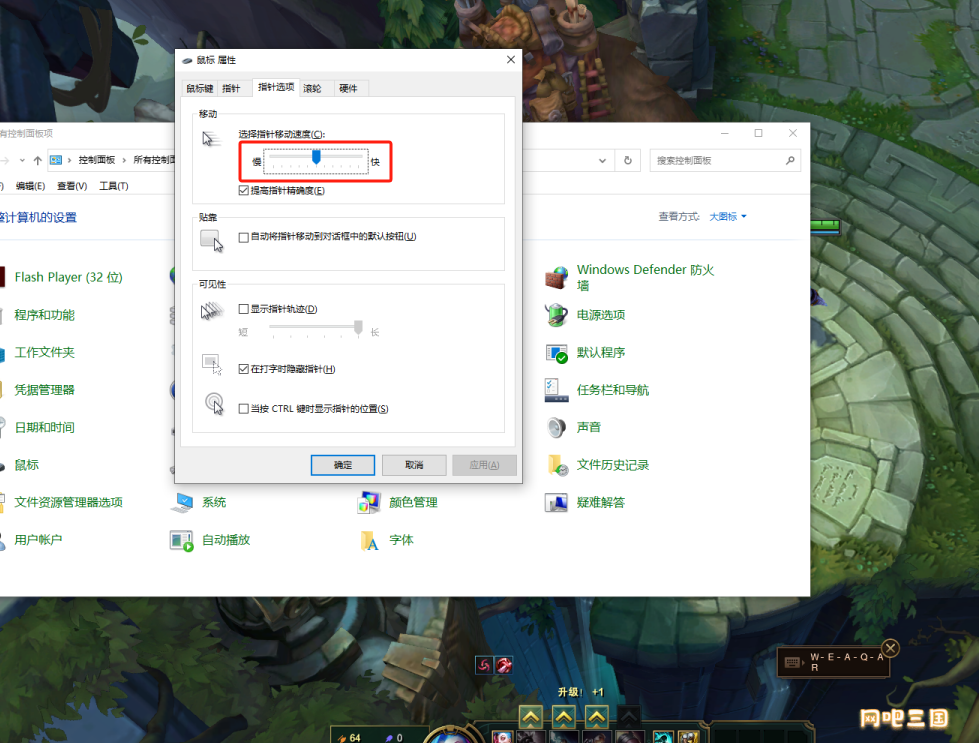The image size is (979, 743).
Task: Enable 显示指针轨迹 checkbox
Action: (x=244, y=309)
